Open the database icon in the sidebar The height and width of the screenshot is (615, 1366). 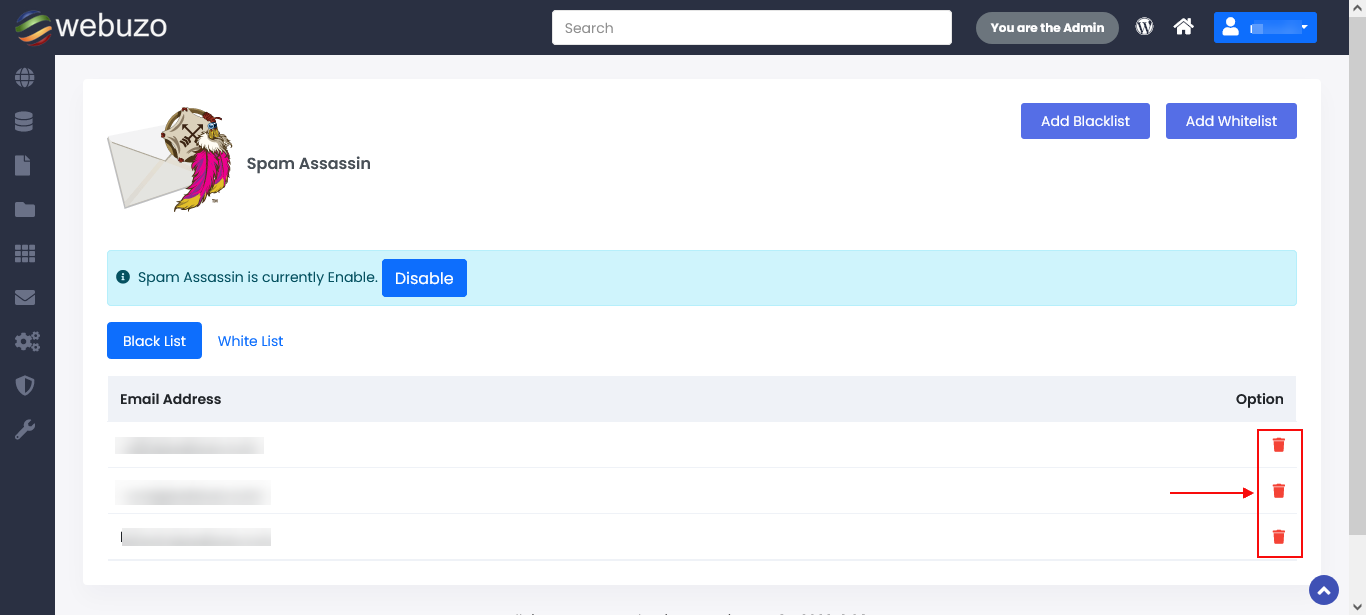[x=25, y=122]
